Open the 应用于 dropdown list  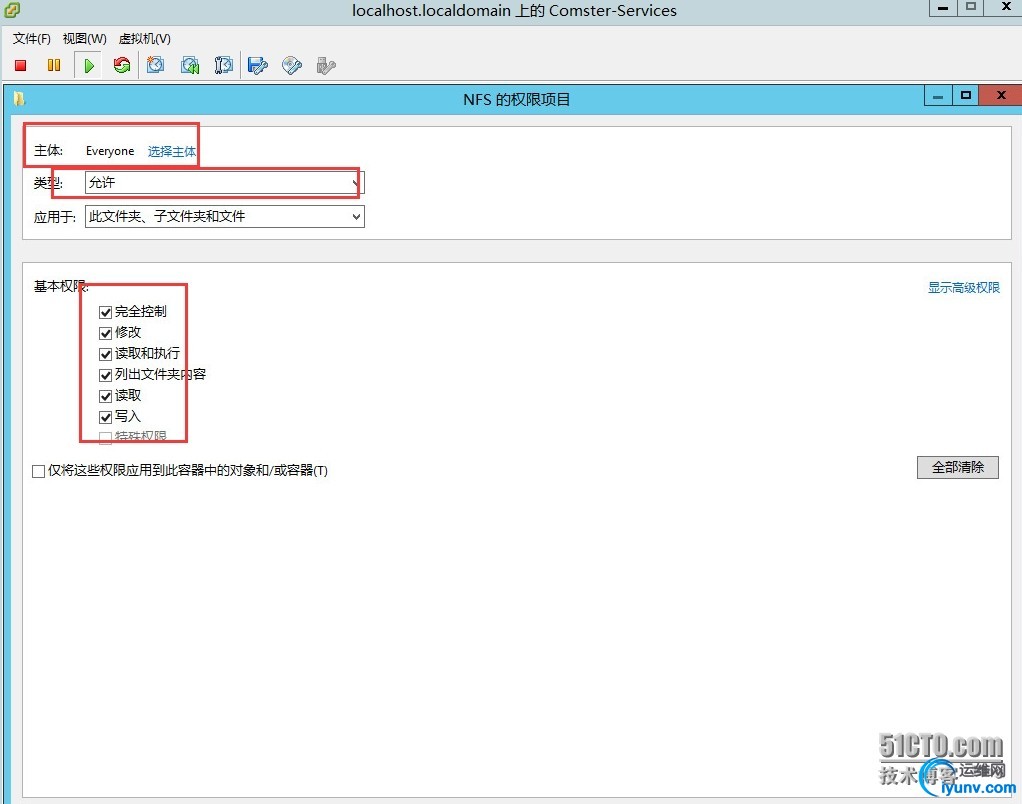[x=224, y=216]
